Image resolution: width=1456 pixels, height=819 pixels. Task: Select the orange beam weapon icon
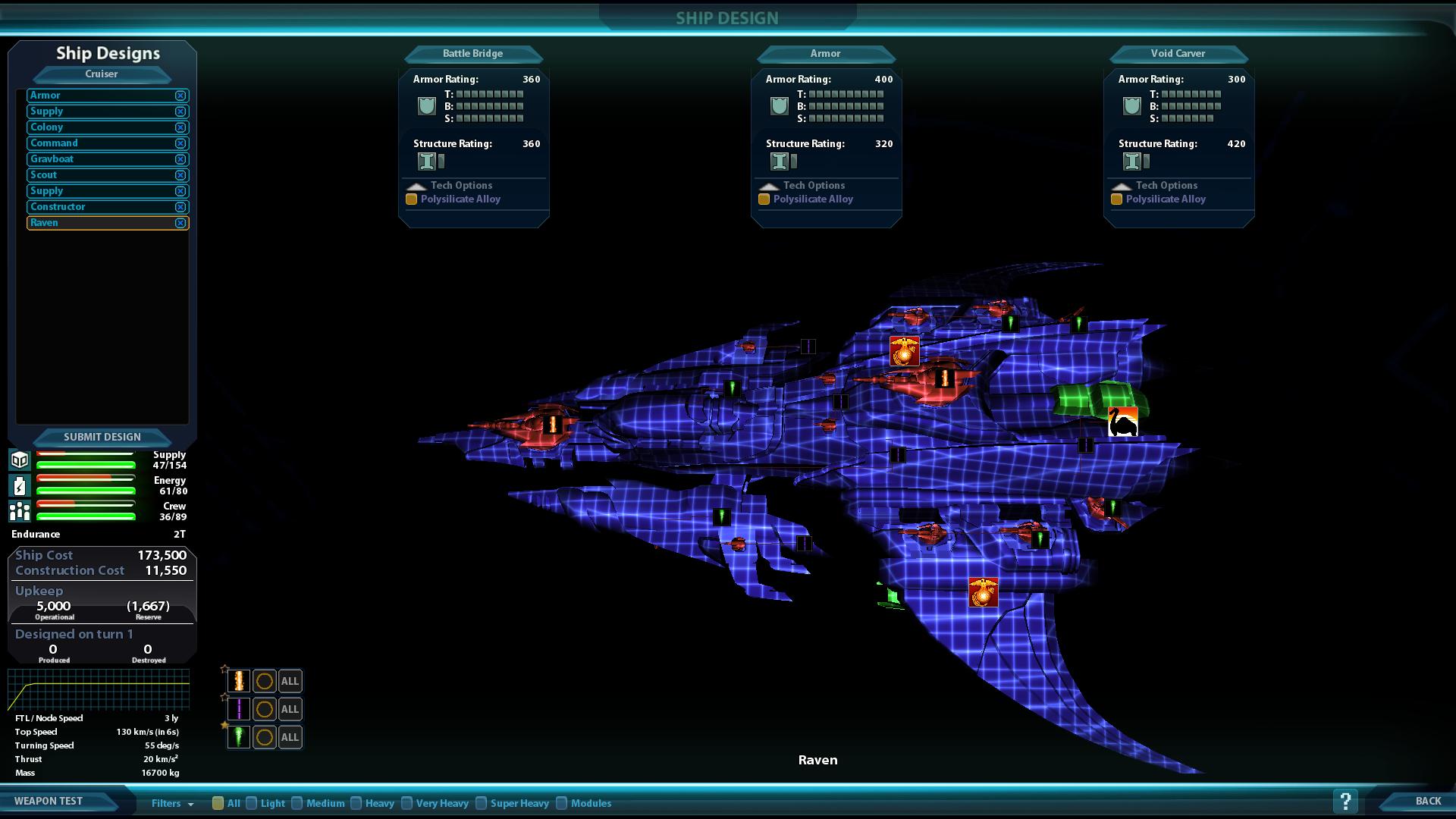tap(238, 681)
